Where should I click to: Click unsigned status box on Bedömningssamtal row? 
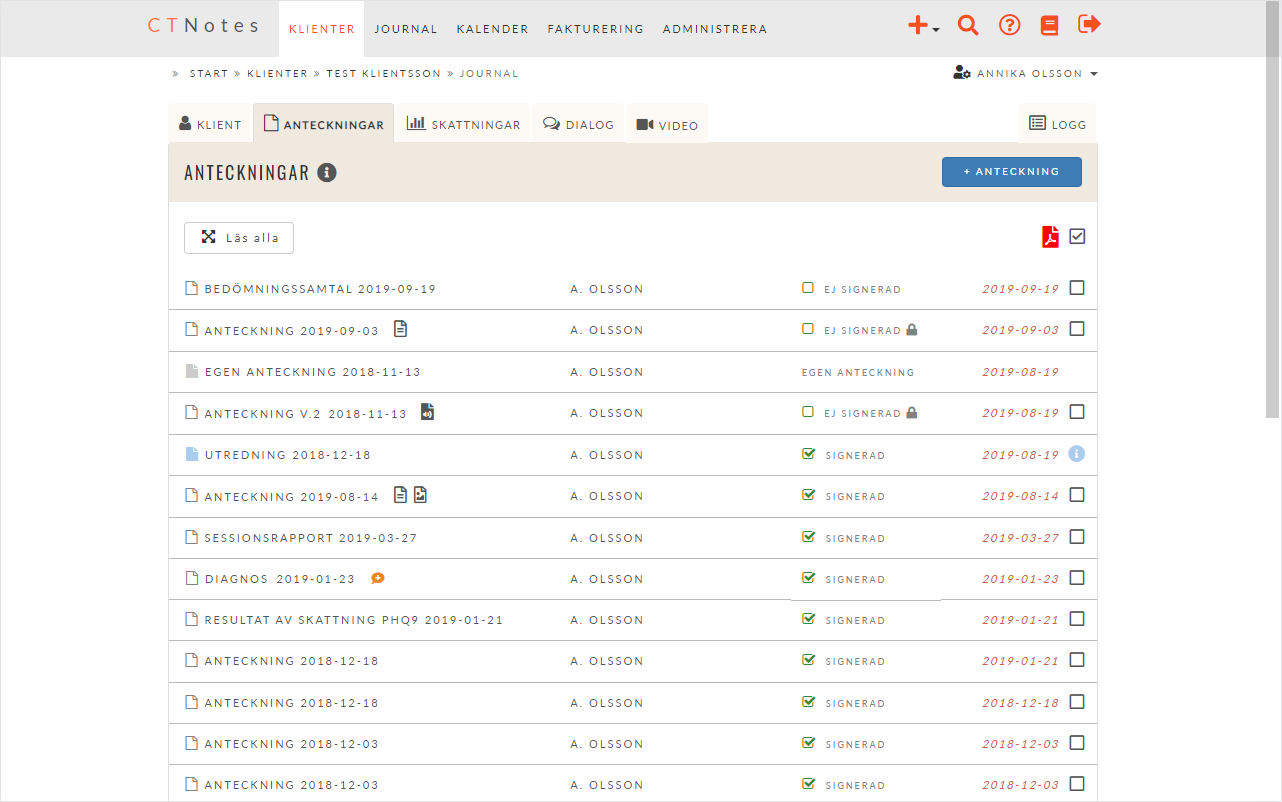pos(808,288)
